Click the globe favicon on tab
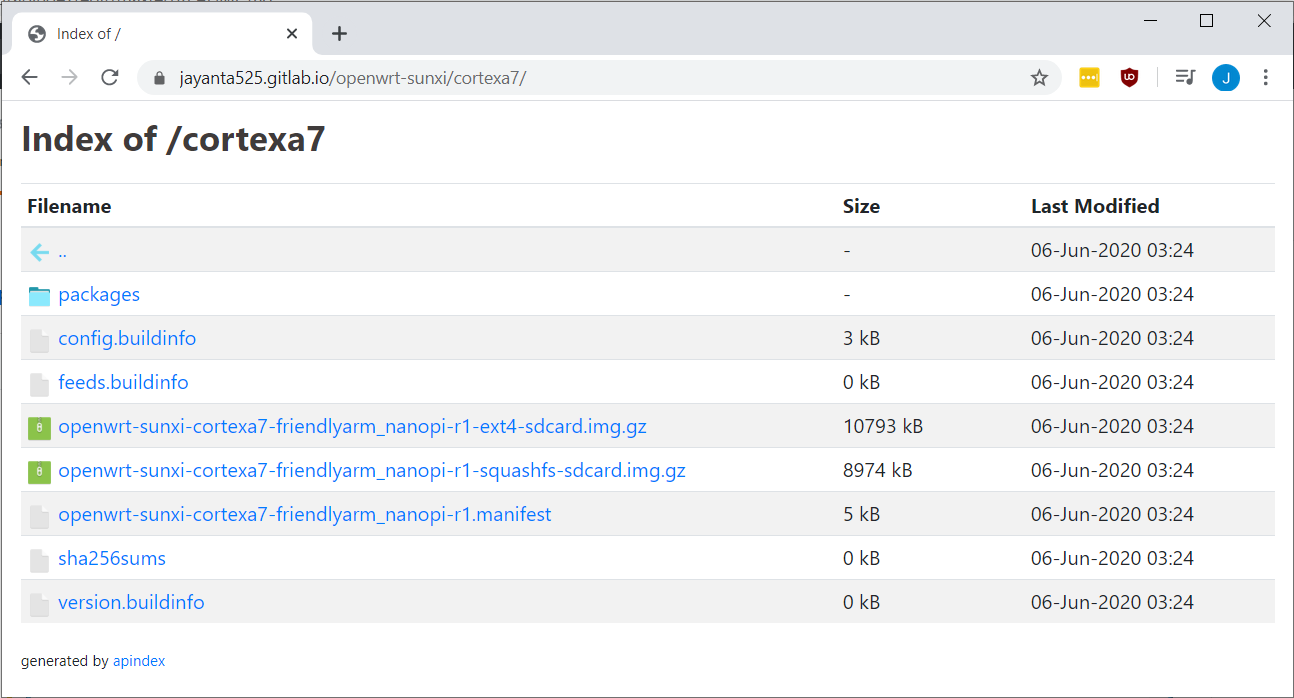 [x=37, y=34]
